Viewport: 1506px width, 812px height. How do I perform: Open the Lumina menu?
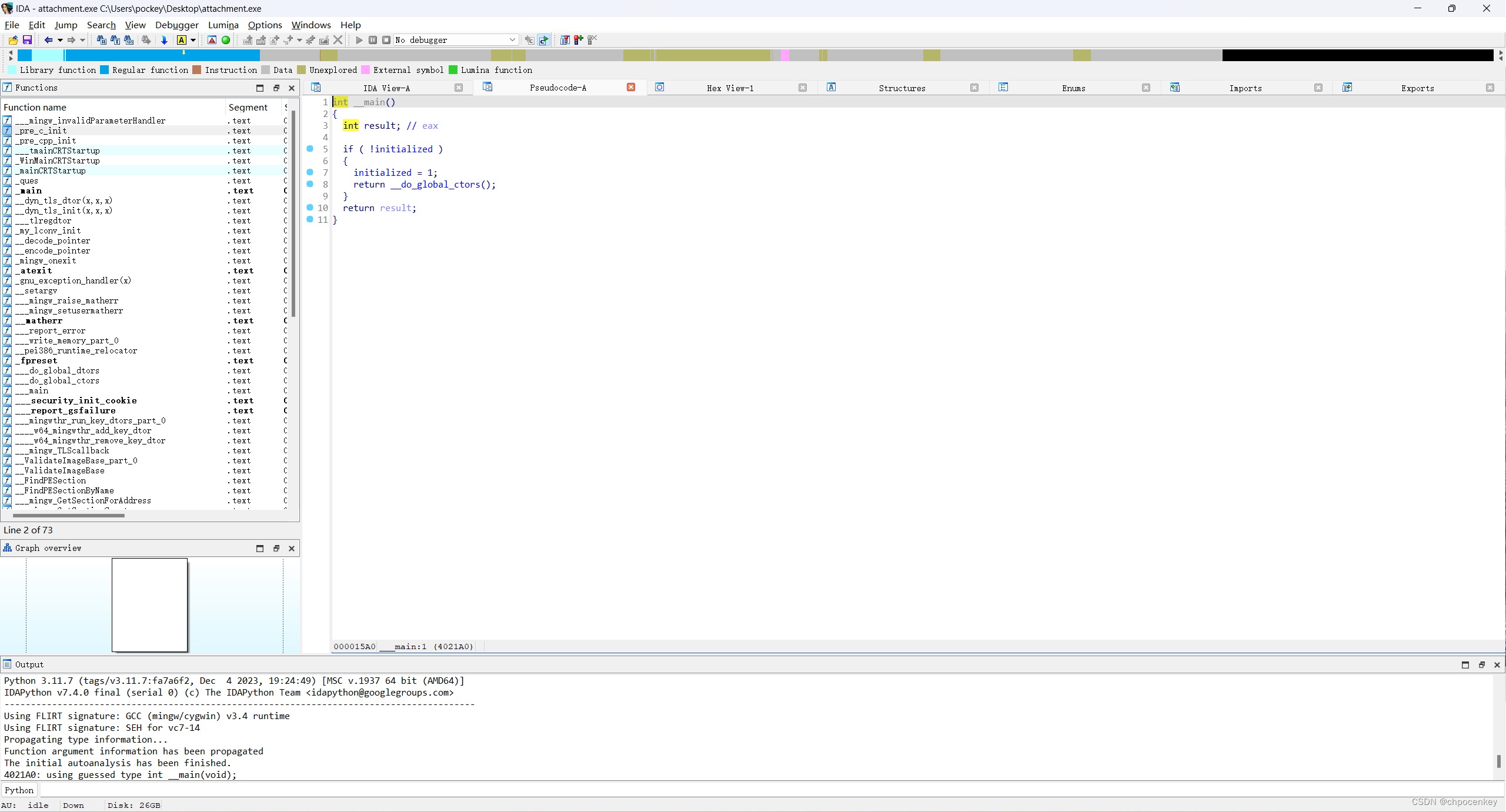(223, 25)
